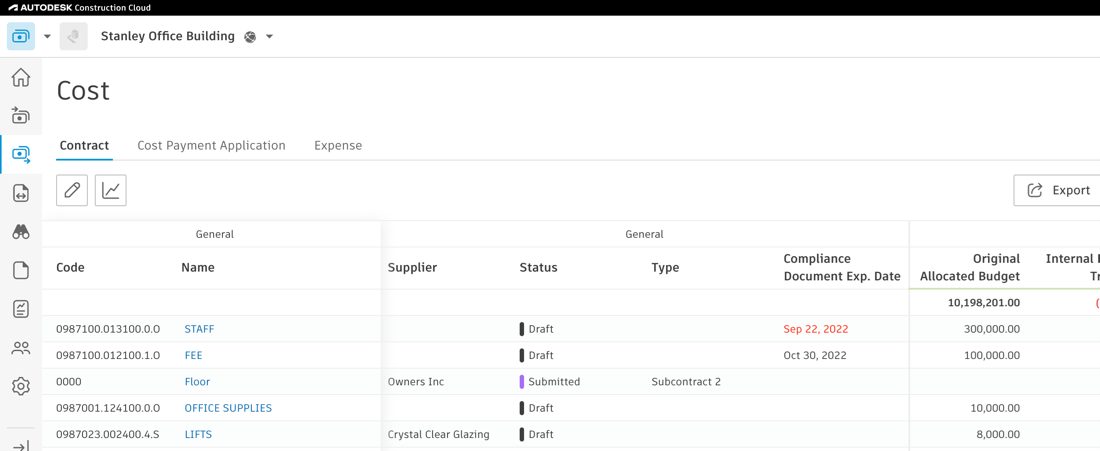The width and height of the screenshot is (1100, 451).
Task: Click the Original Allocated Budget column header
Action: click(x=970, y=267)
